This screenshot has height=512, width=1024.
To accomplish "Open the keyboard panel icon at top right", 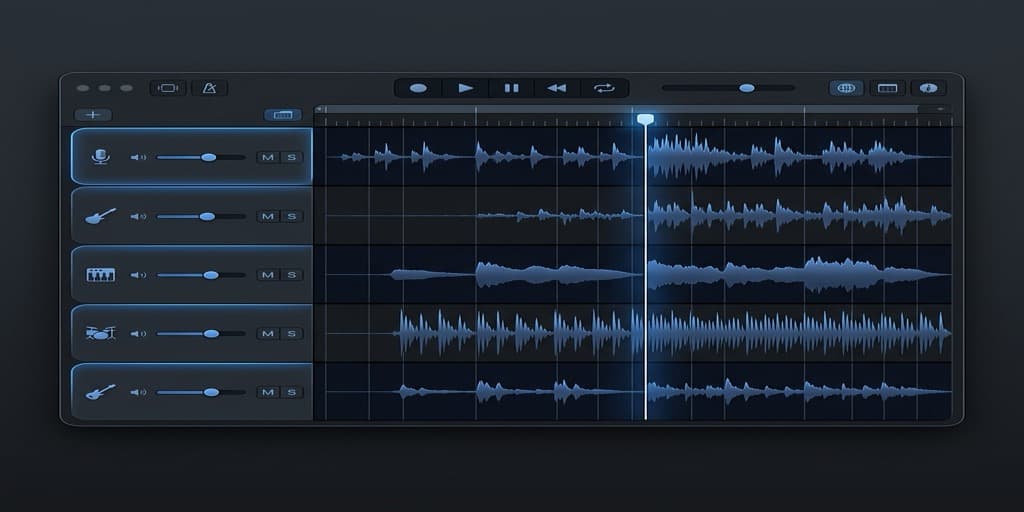I will point(887,88).
